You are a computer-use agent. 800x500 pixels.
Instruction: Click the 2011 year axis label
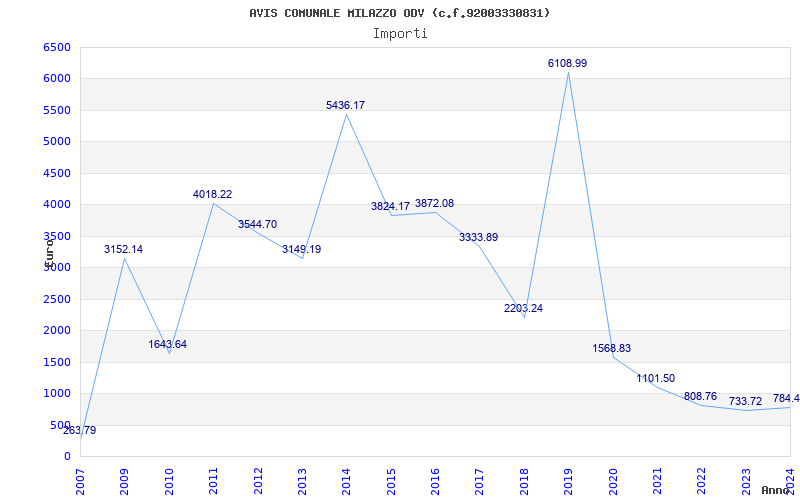214,481
